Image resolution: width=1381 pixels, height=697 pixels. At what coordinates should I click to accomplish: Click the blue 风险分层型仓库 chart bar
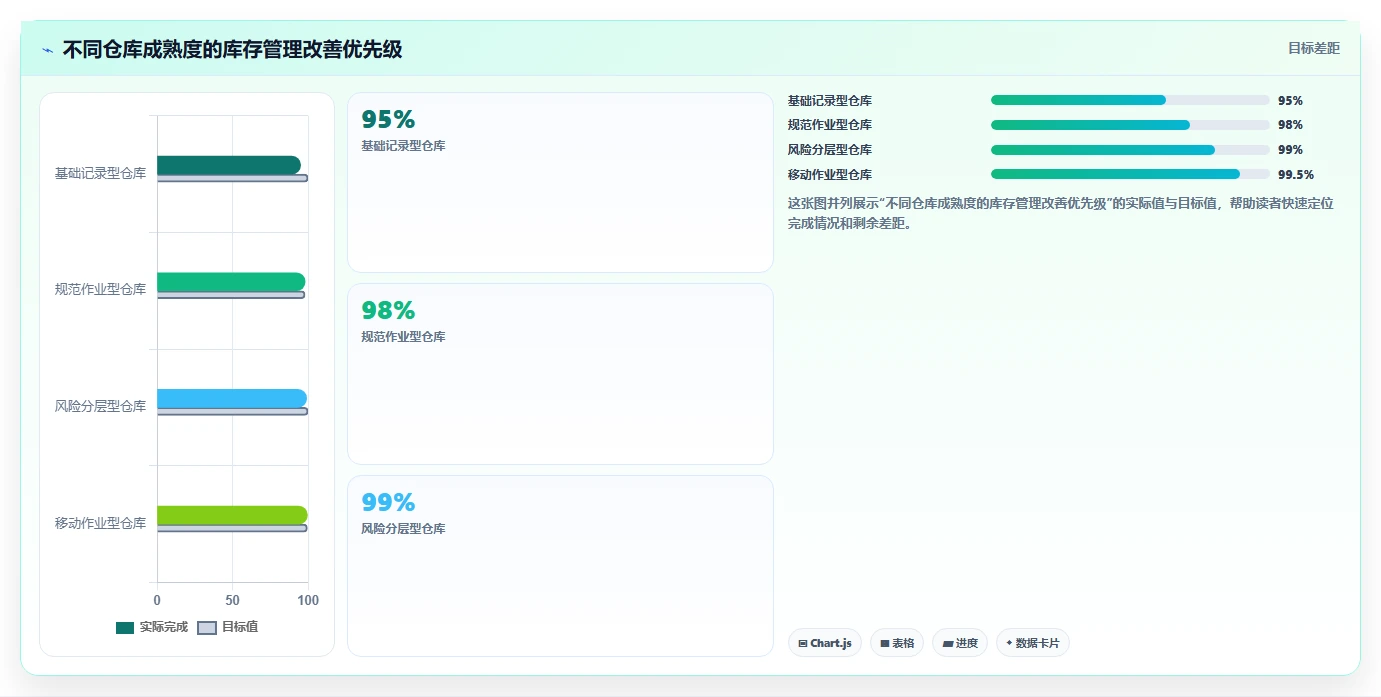point(232,399)
